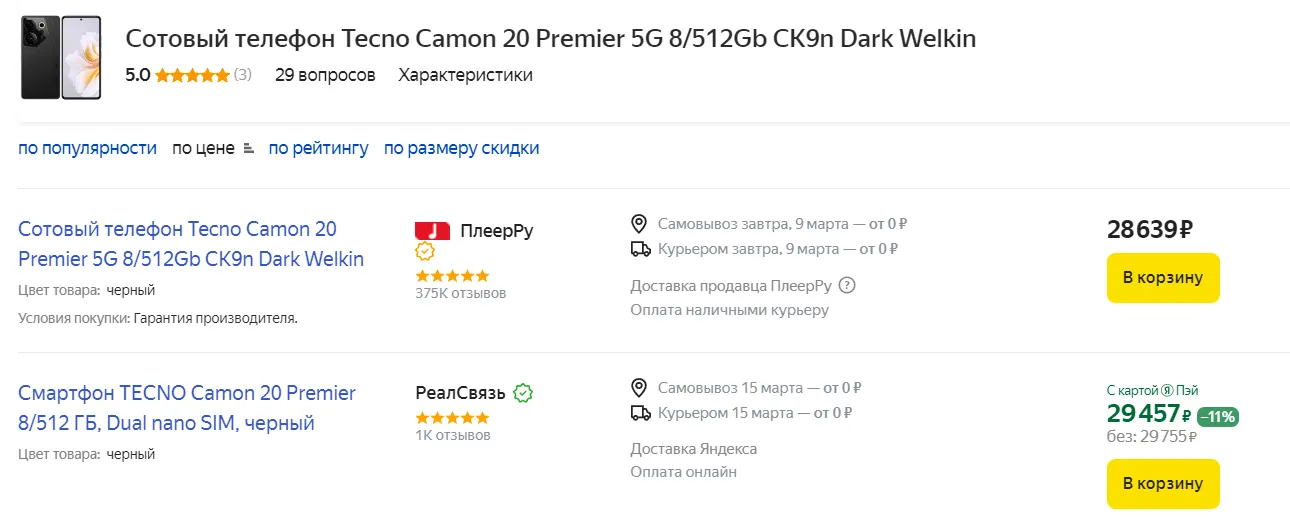Viewport: 1290px width, 523px height.
Task: Open the Характеристики link
Action: point(465,75)
